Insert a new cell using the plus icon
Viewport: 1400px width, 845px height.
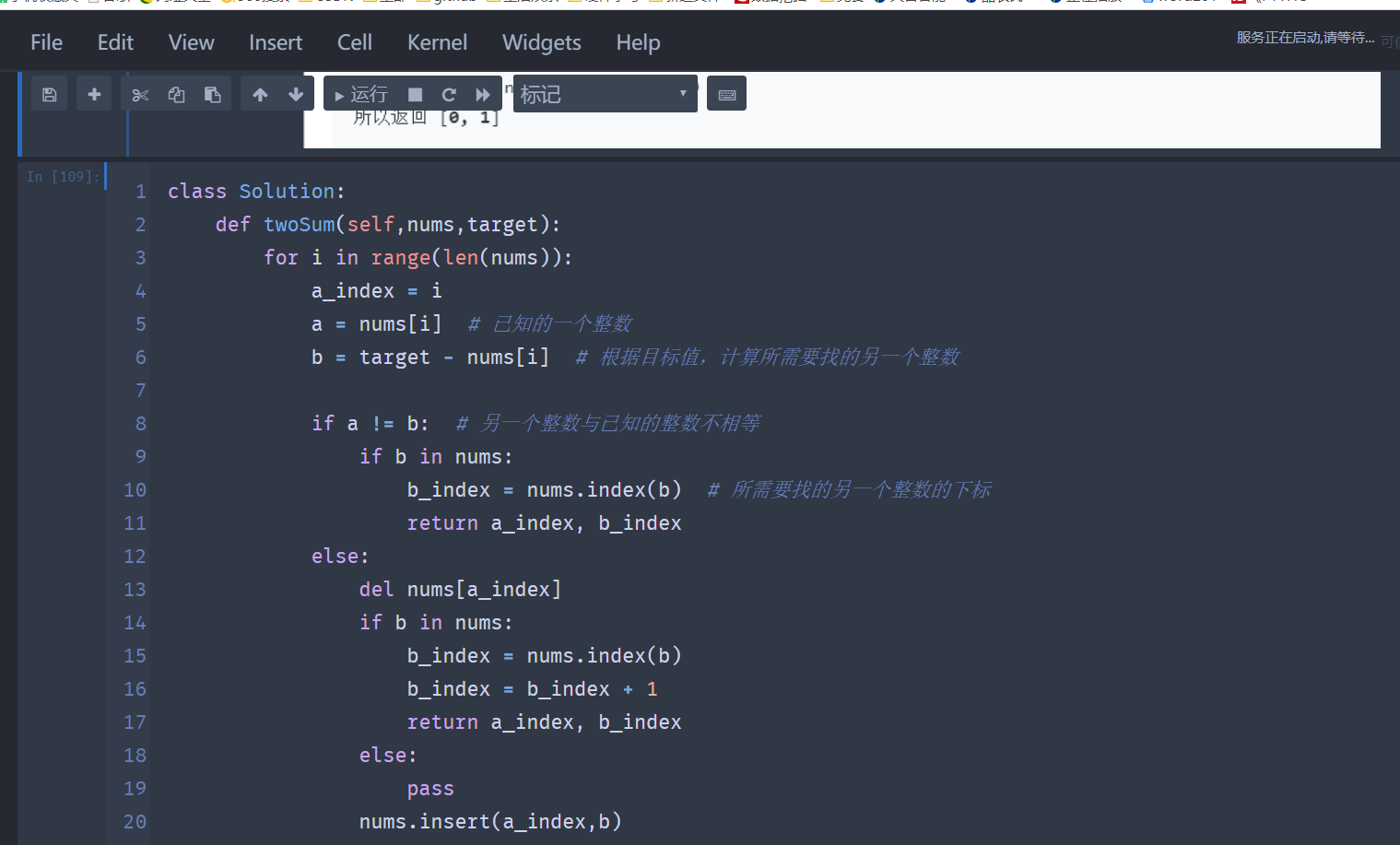93,93
